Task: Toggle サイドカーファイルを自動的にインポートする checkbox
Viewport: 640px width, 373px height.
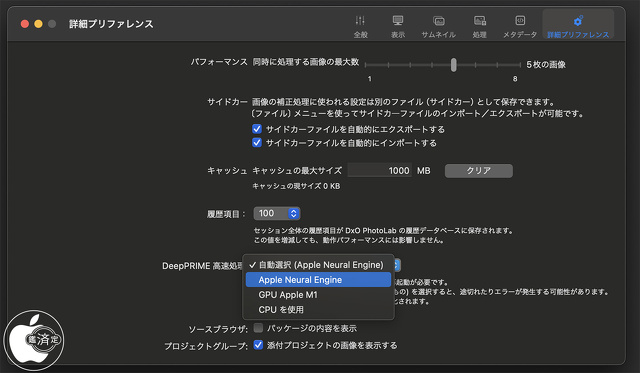Action: 257,142
